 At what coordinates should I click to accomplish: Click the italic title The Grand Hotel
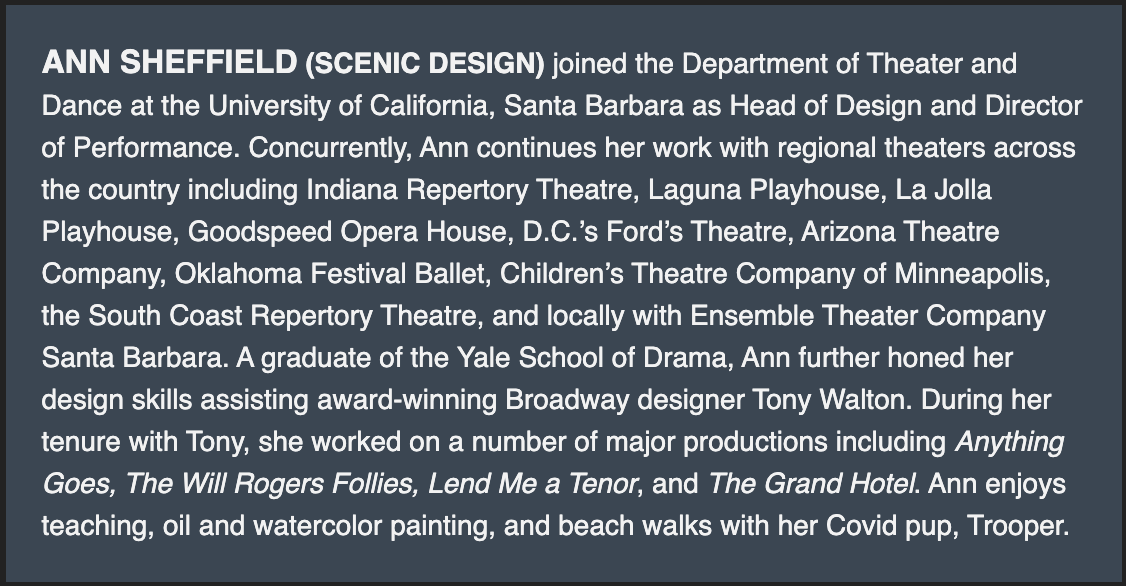(x=812, y=484)
